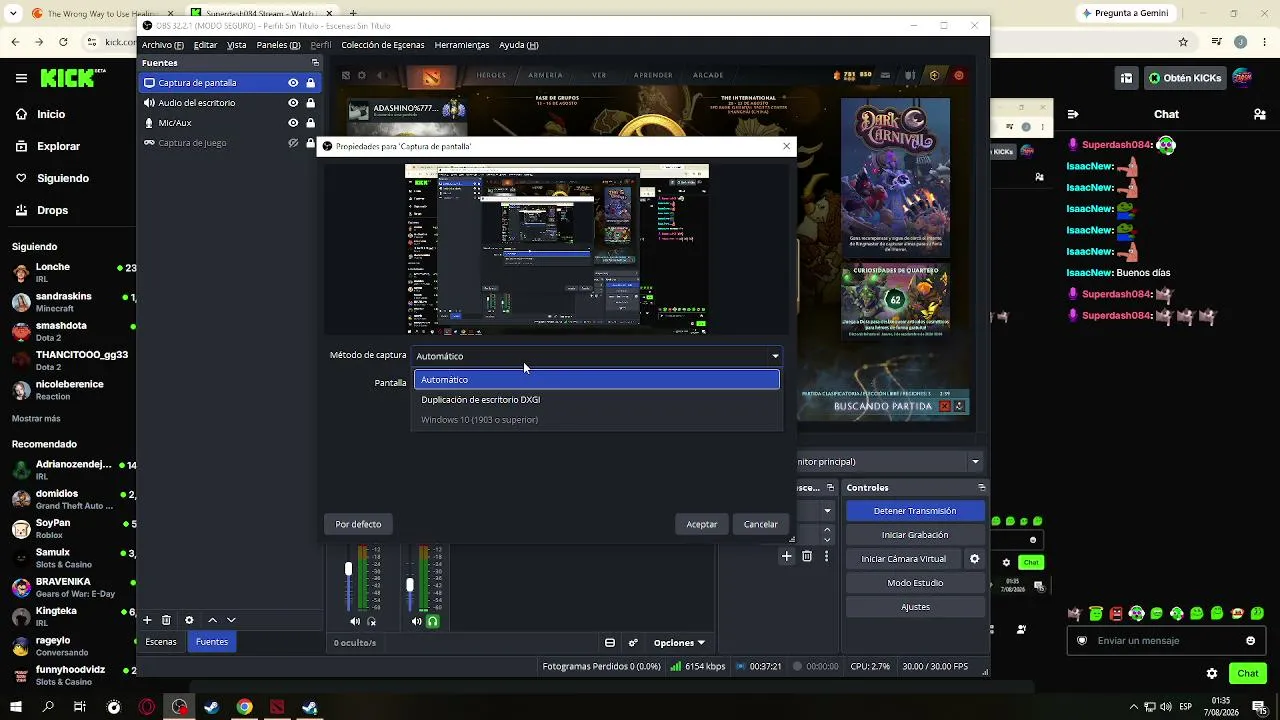Click Iniciar Grabación button

coord(915,535)
